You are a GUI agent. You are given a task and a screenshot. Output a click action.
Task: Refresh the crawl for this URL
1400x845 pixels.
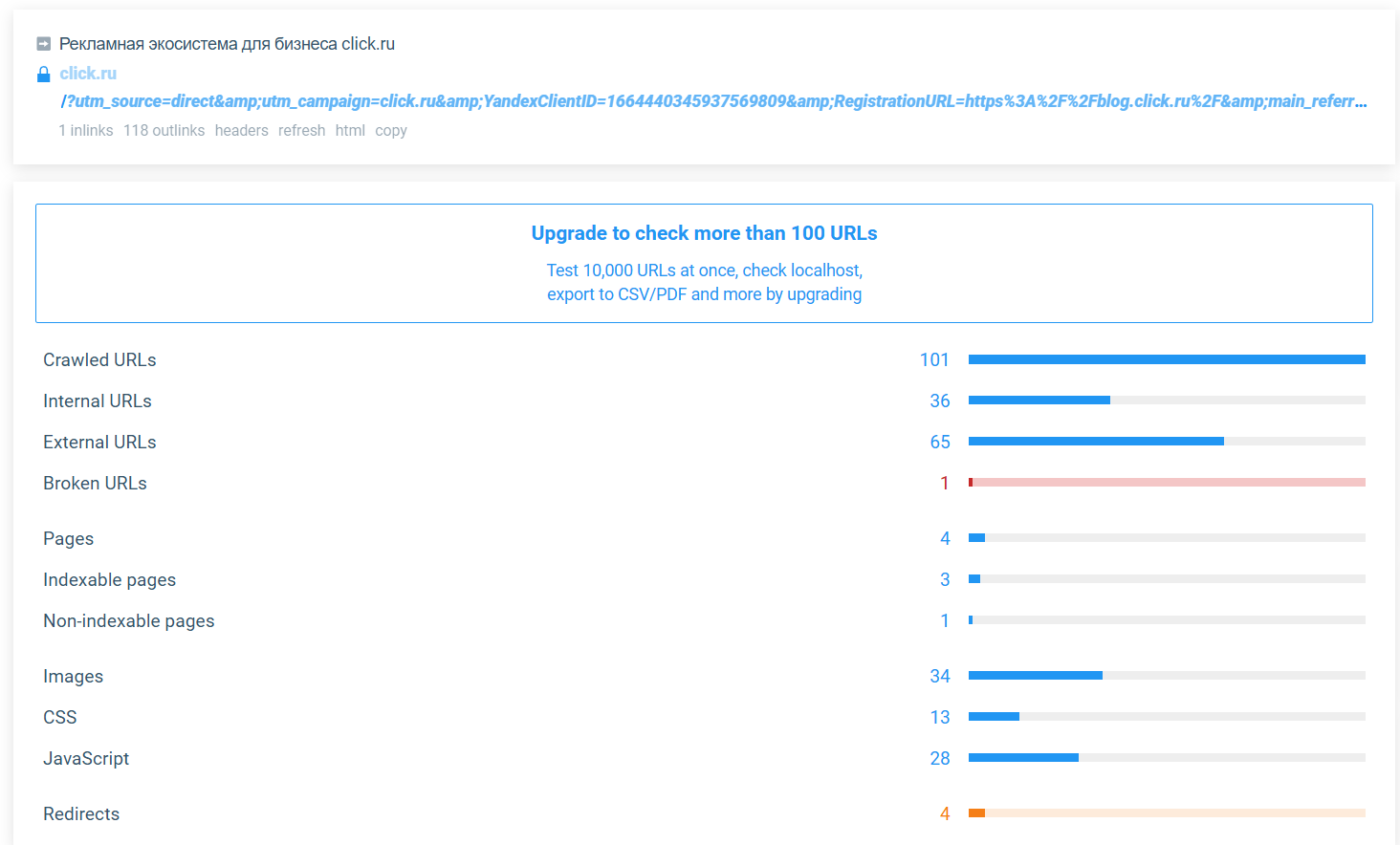click(301, 131)
